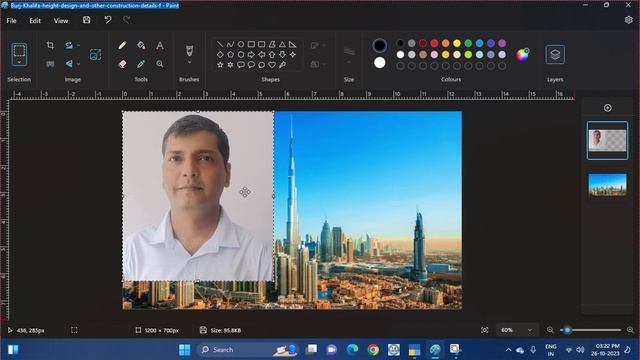640x360 pixels.
Task: Choose the Line shape
Action: tap(220, 44)
